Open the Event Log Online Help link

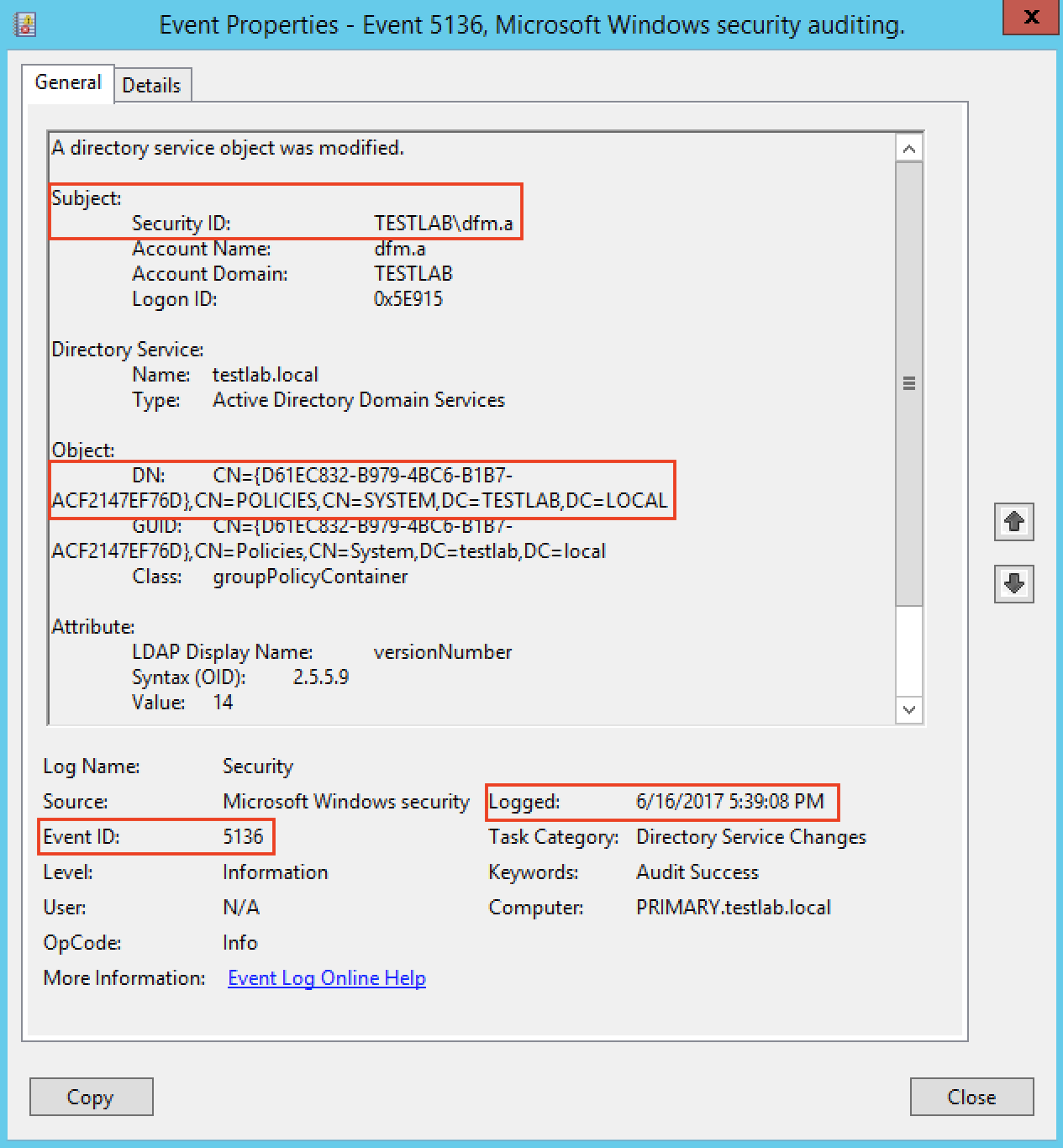327,978
